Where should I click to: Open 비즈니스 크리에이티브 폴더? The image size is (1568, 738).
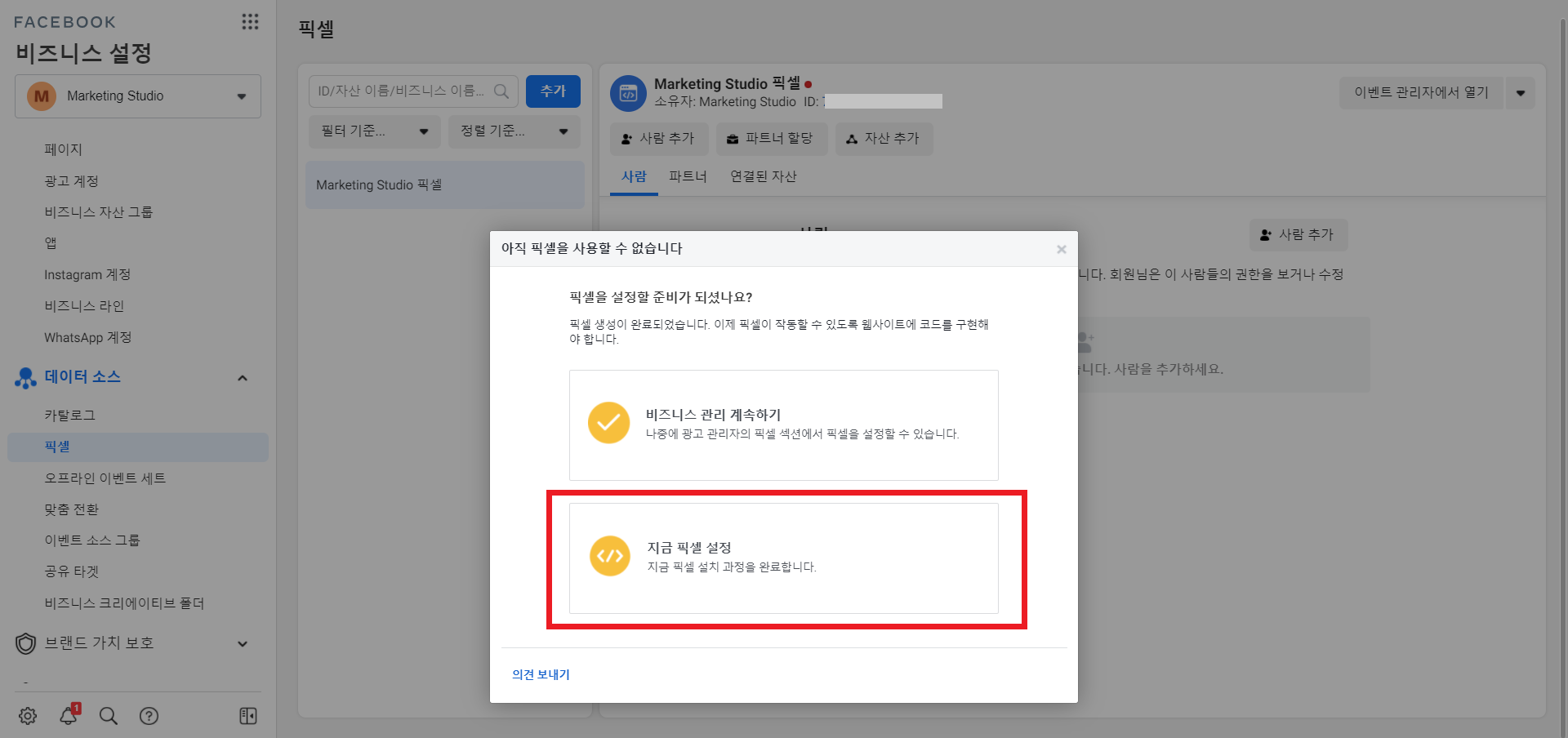(124, 603)
